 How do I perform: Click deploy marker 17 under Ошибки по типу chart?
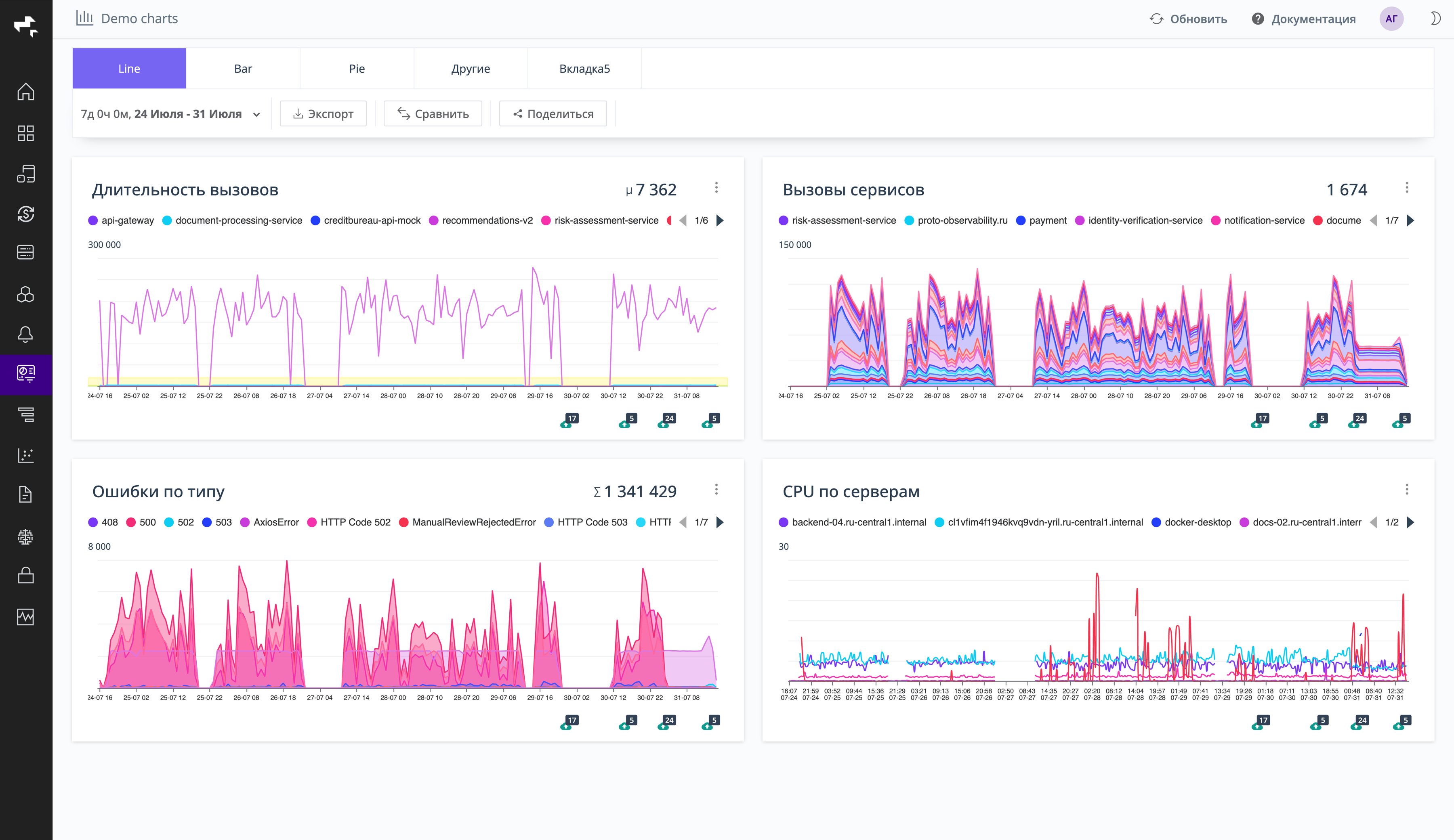point(569,723)
